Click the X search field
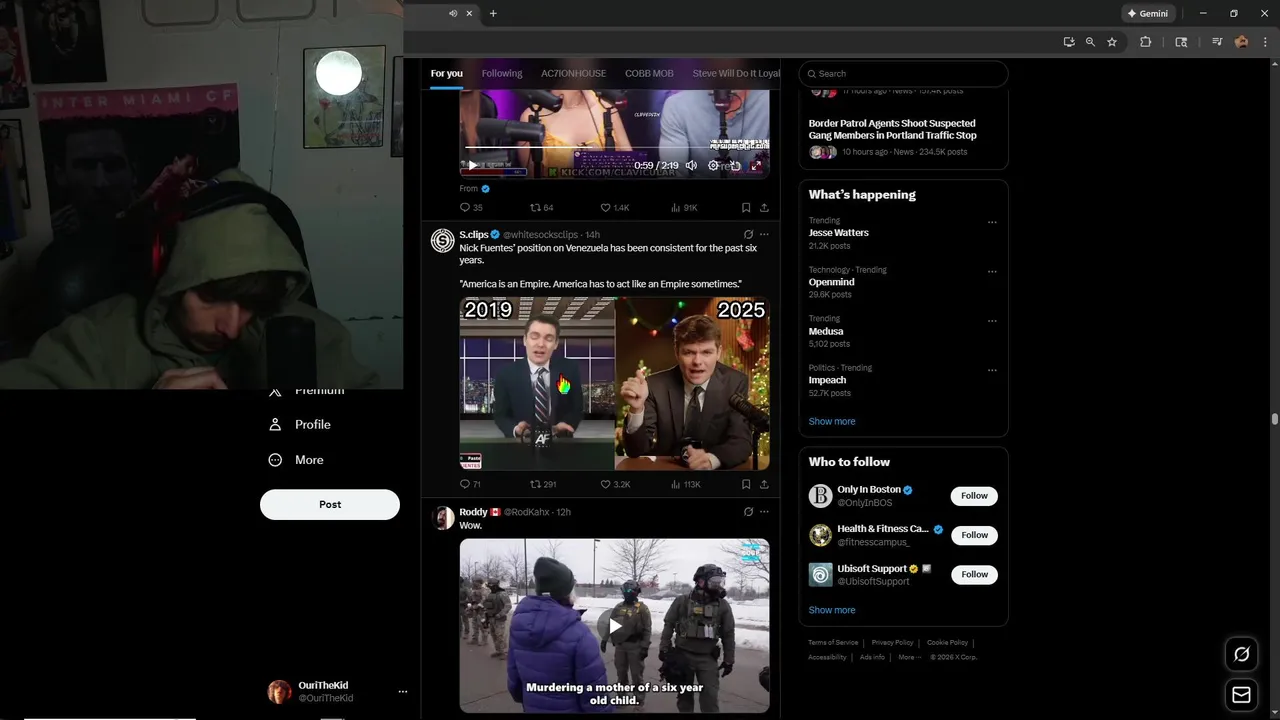The image size is (1280, 720). point(903,73)
